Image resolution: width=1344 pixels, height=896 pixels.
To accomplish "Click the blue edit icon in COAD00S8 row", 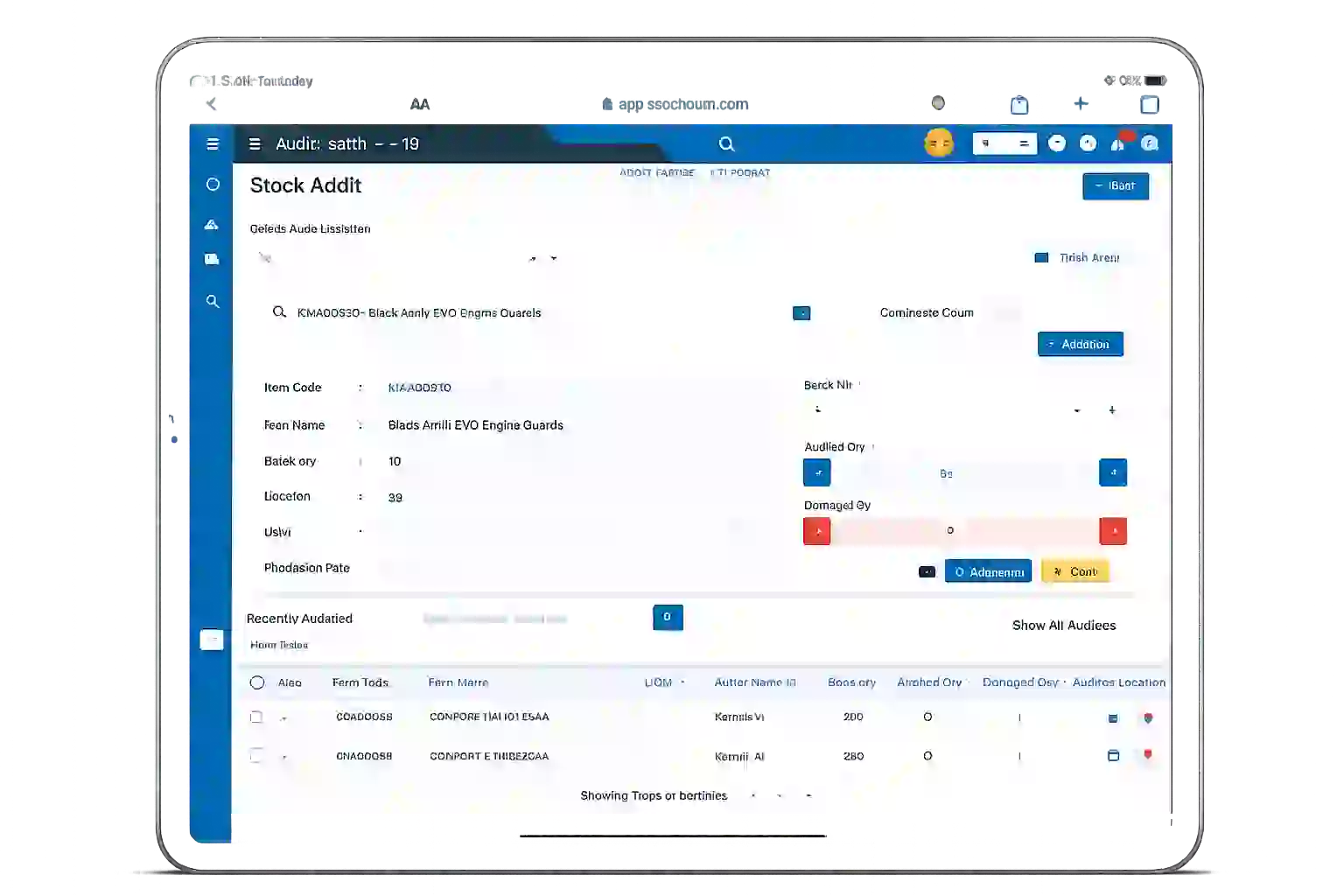I will pyautogui.click(x=1113, y=718).
